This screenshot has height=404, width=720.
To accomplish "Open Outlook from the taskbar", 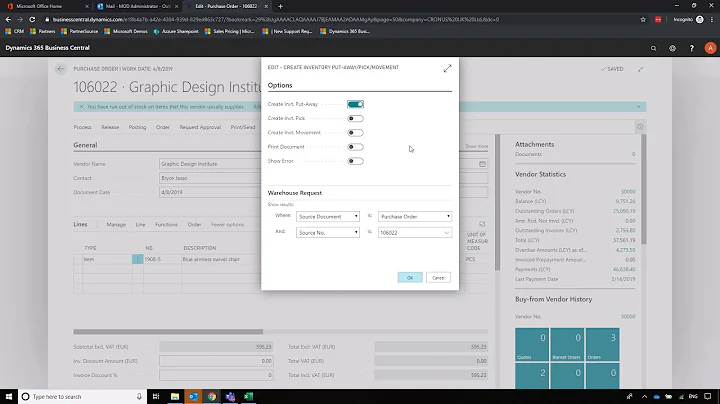I will coord(193,396).
